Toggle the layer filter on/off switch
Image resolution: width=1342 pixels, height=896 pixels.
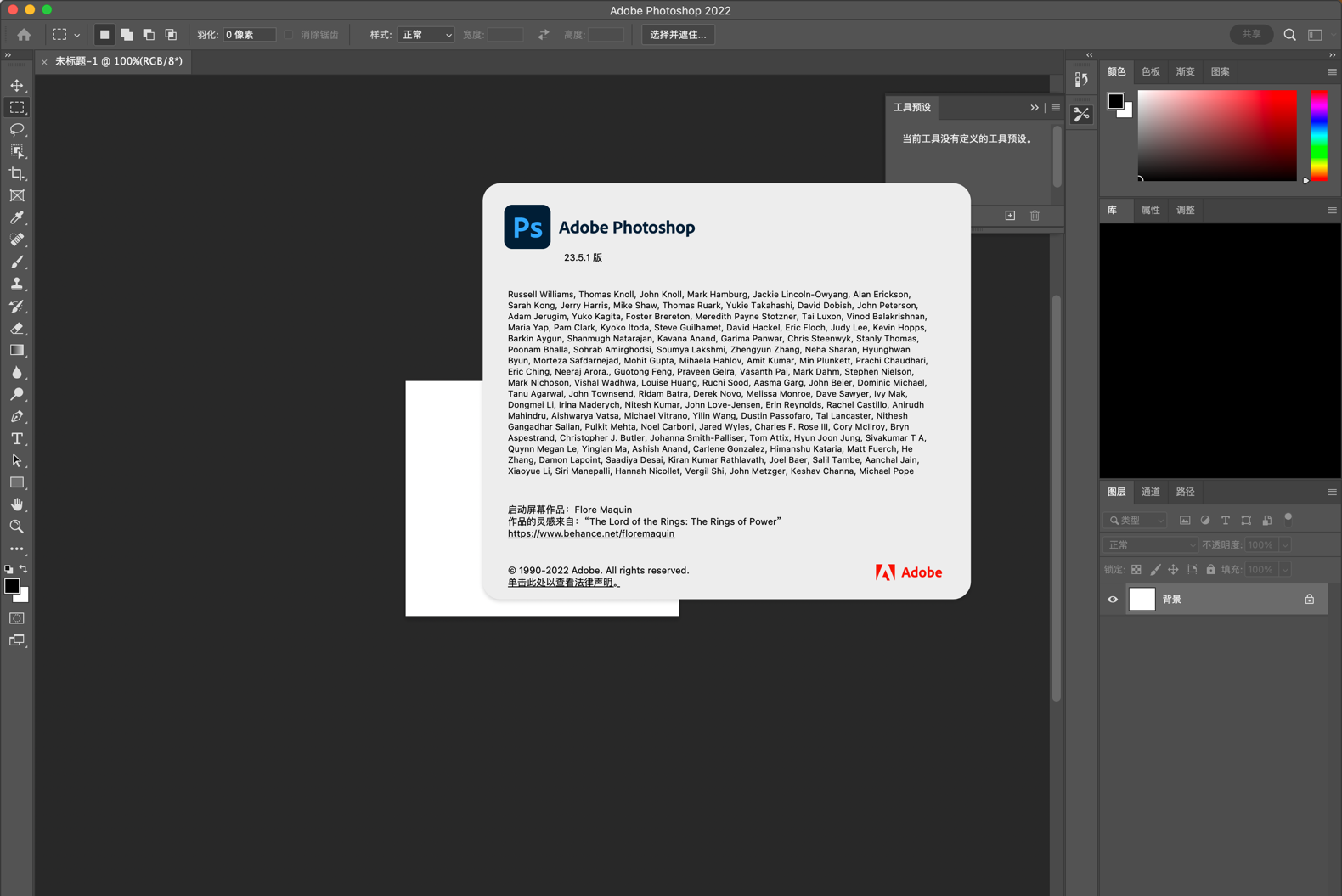point(1288,518)
